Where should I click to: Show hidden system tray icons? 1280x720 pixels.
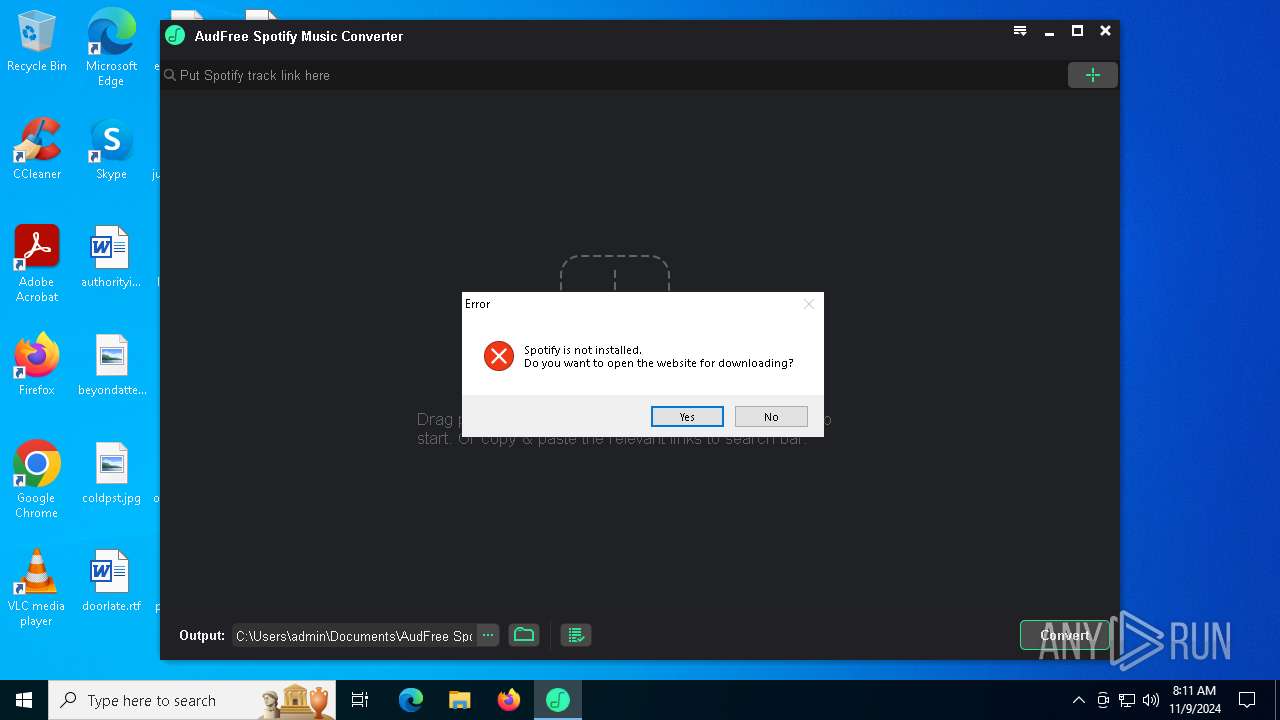click(x=1078, y=700)
